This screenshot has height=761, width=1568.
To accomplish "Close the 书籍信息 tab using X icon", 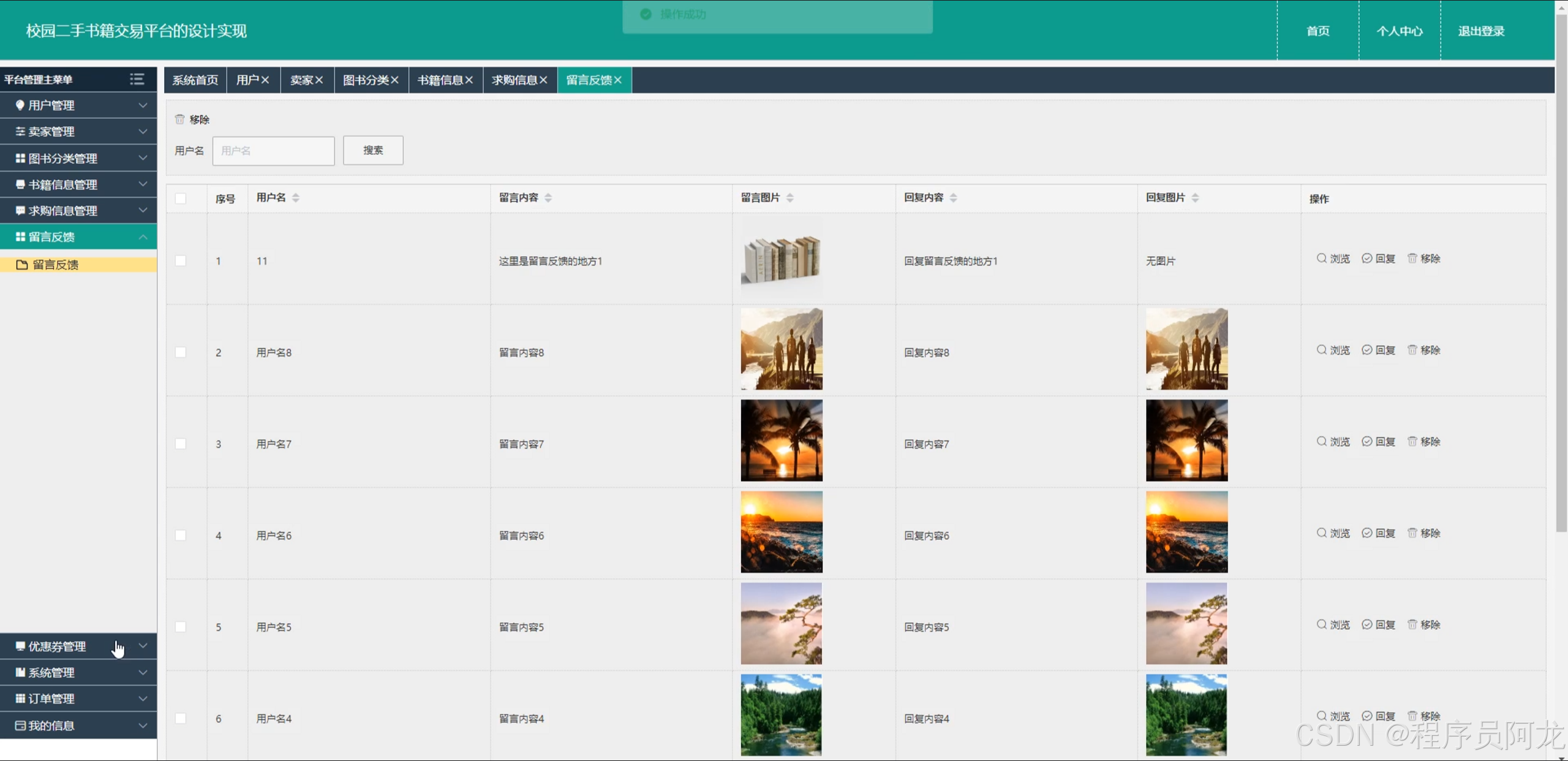I will [x=469, y=80].
